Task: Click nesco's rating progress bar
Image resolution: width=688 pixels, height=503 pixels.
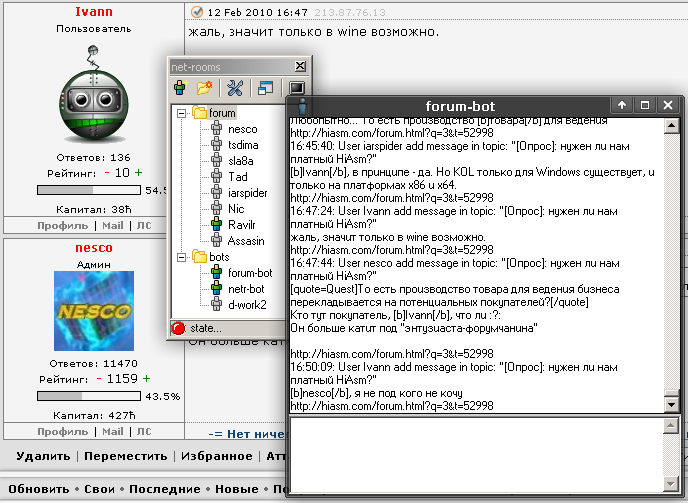Action: [x=90, y=396]
